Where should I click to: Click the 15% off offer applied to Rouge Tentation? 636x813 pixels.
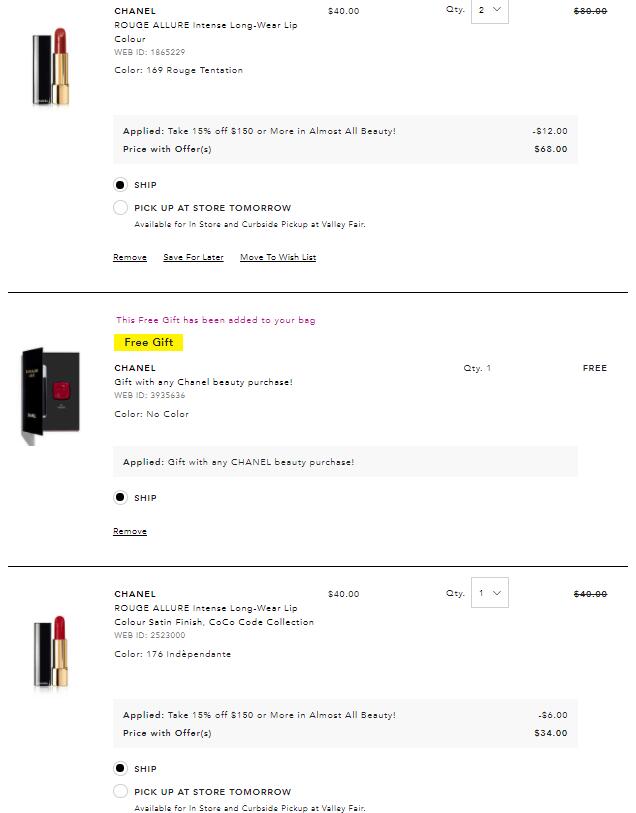point(259,131)
